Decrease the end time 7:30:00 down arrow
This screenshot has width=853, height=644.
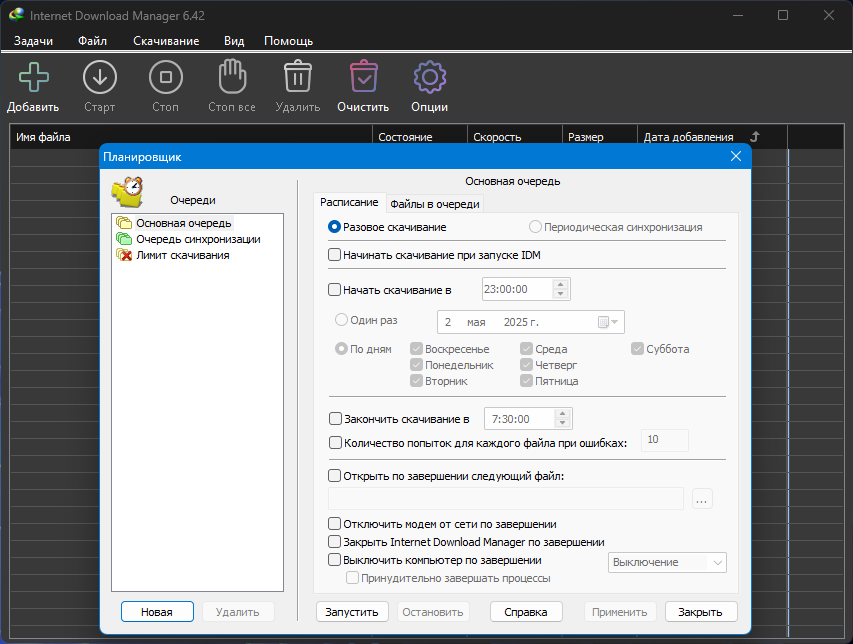point(563,423)
